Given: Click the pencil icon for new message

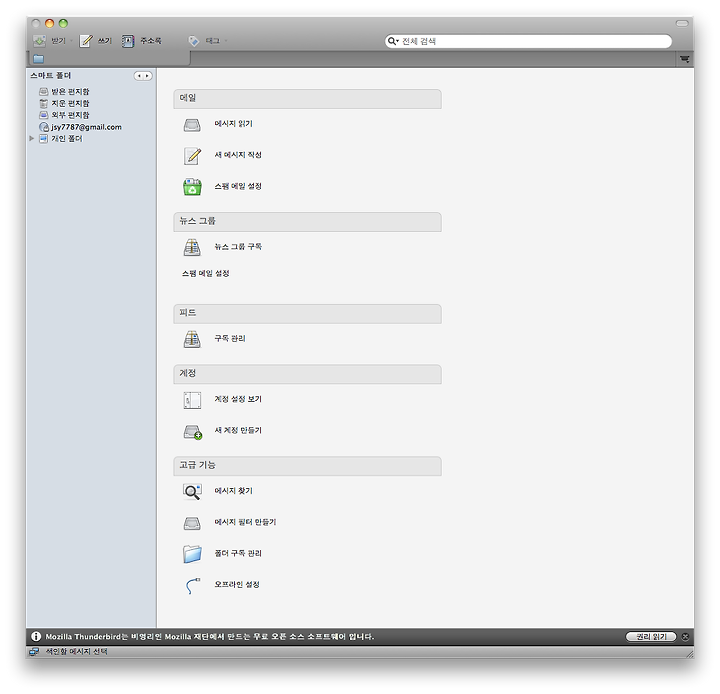Looking at the screenshot, I should [x=192, y=156].
